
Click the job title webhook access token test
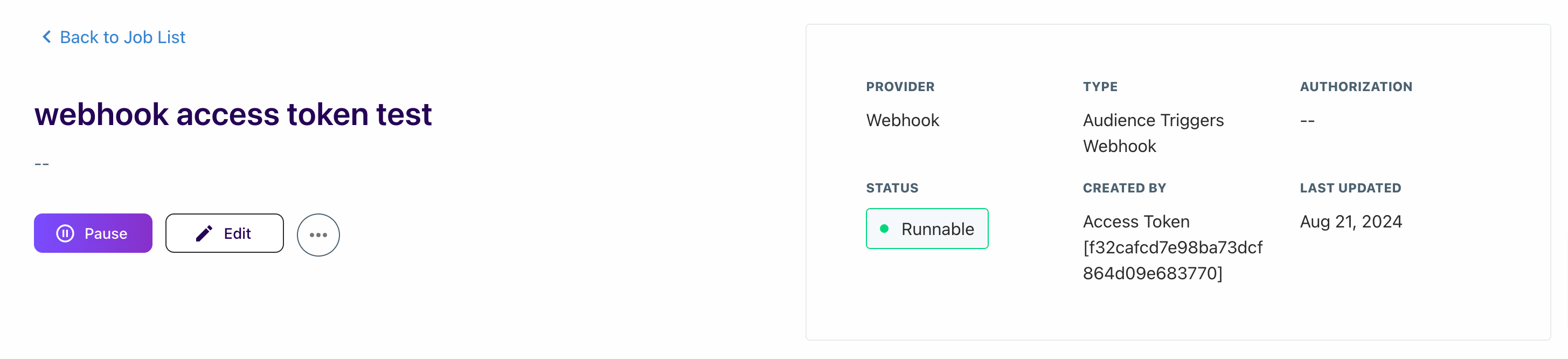point(233,114)
